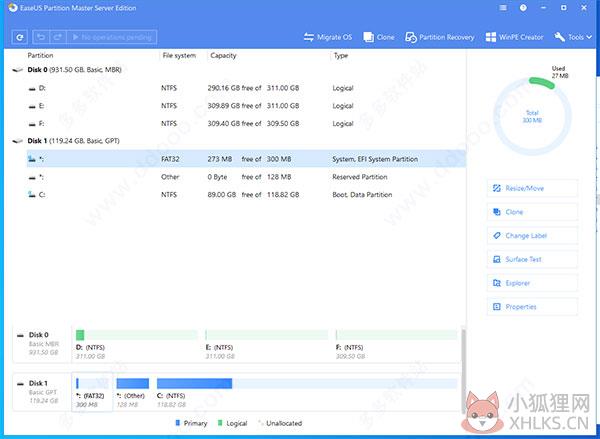Click the Properties icon
Viewport: 600px width, 439px height.
(x=497, y=307)
